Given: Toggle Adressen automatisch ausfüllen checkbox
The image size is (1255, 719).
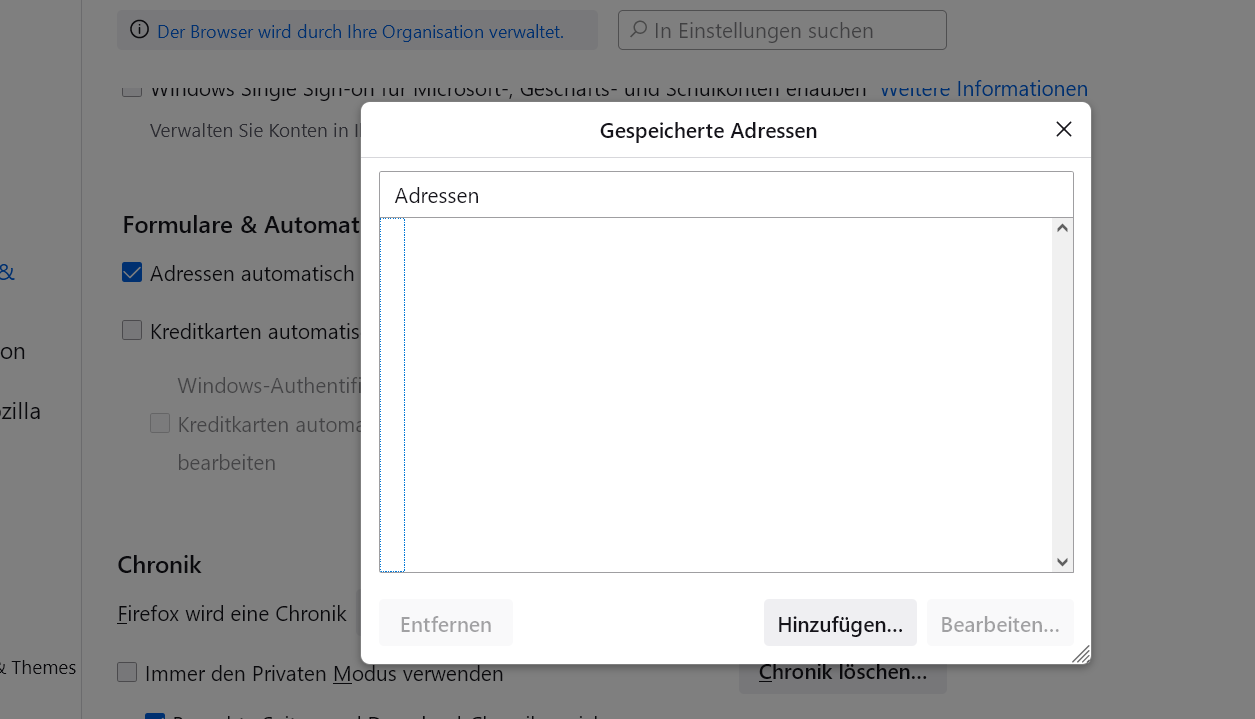Looking at the screenshot, I should tap(132, 272).
